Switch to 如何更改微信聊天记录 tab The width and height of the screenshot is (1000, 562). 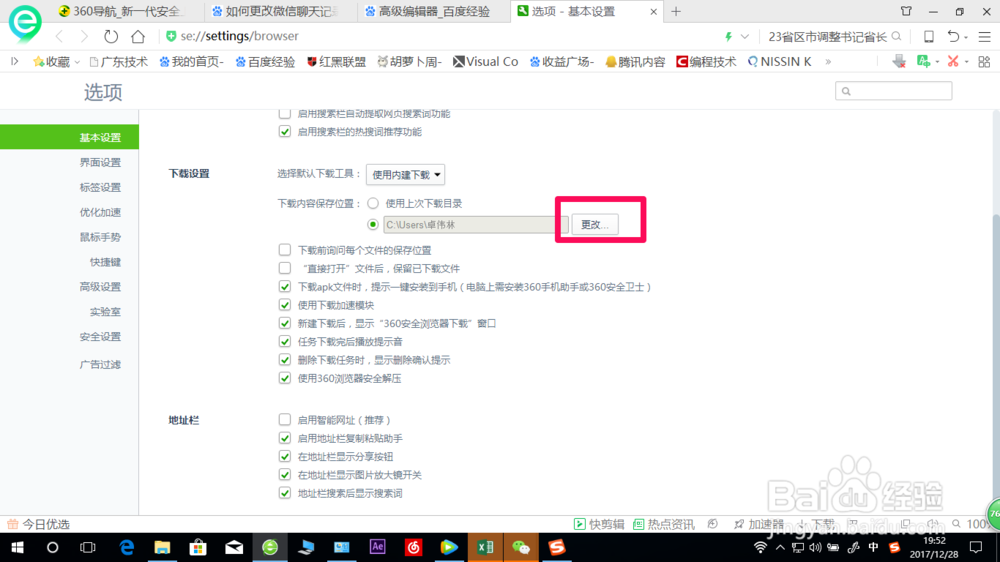(281, 11)
